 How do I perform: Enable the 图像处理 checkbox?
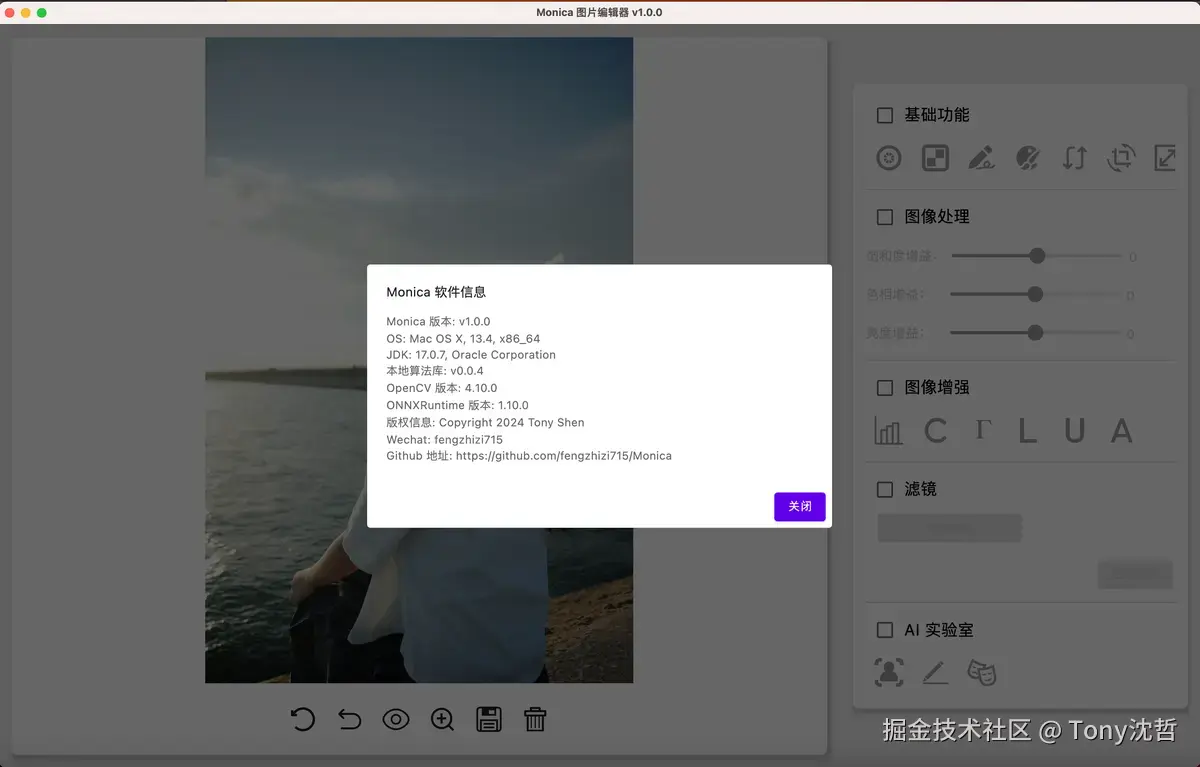pos(885,217)
